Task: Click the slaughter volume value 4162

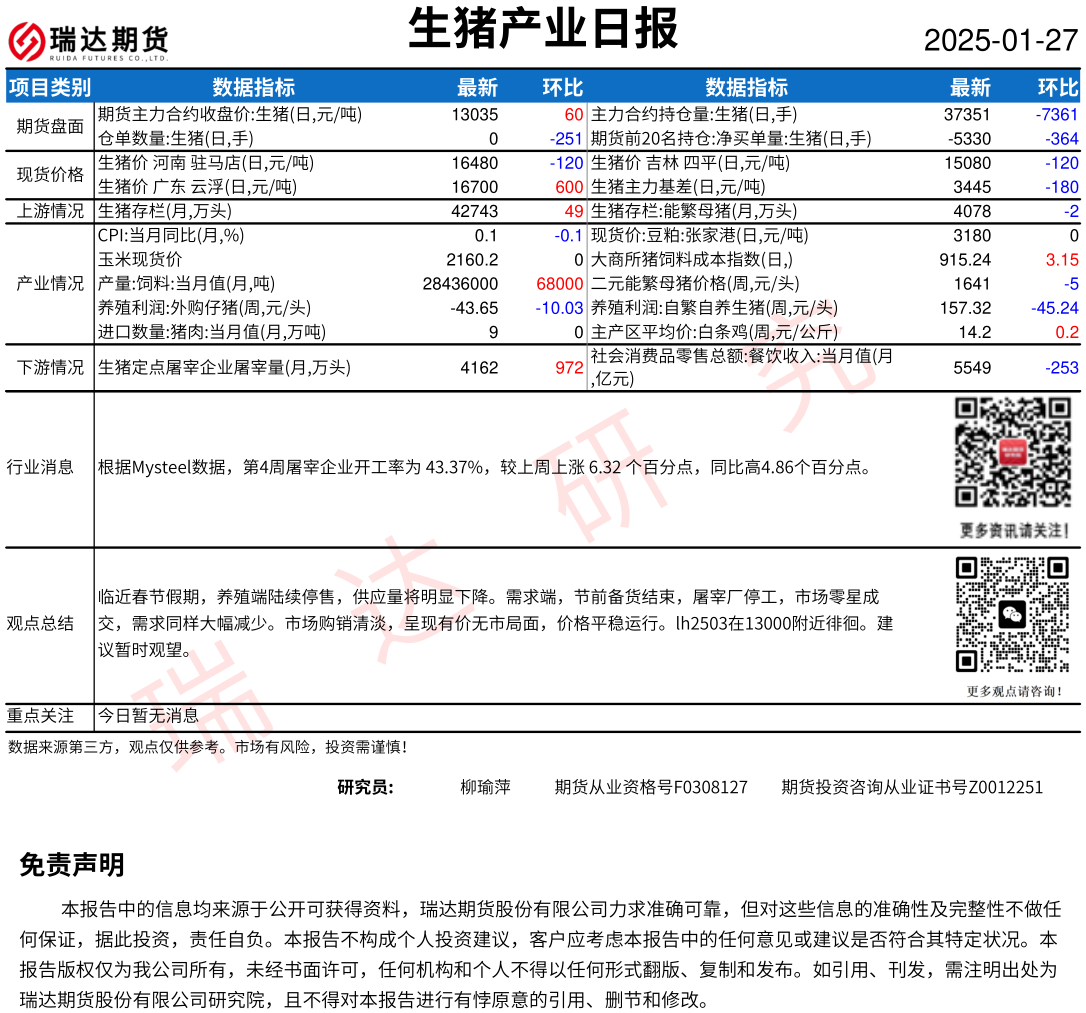Action: click(479, 368)
